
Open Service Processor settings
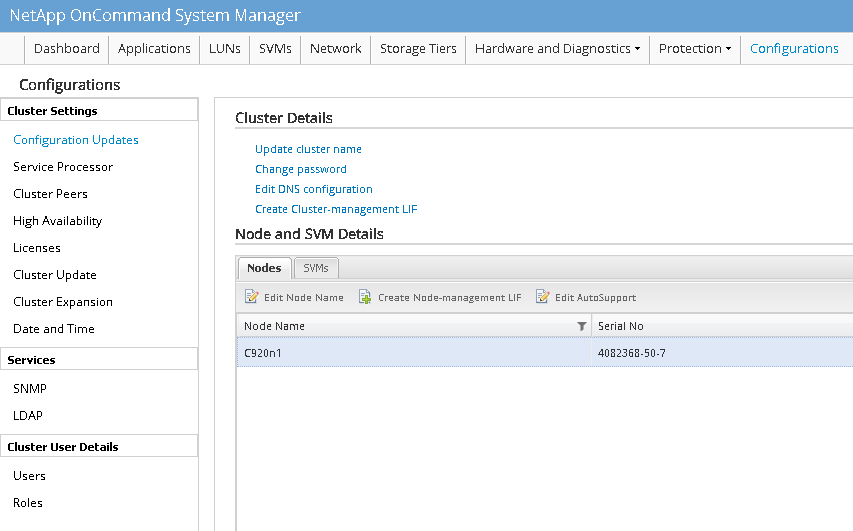(x=63, y=167)
